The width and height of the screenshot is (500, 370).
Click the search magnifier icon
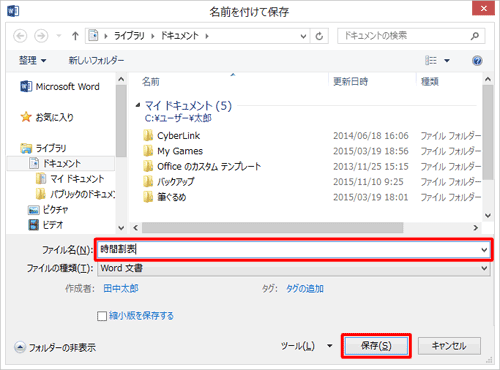[x=475, y=36]
